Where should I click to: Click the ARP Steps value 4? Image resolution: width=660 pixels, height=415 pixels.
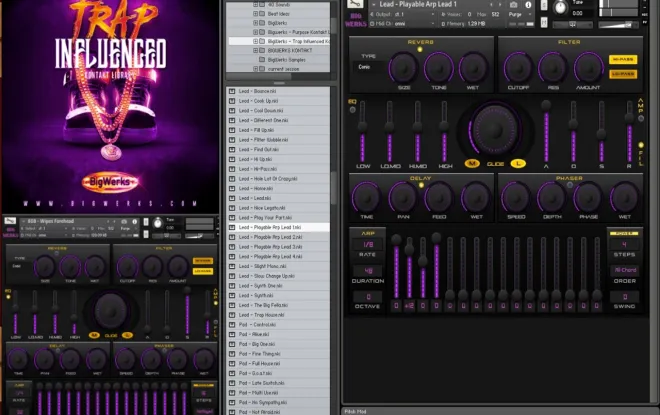click(624, 245)
